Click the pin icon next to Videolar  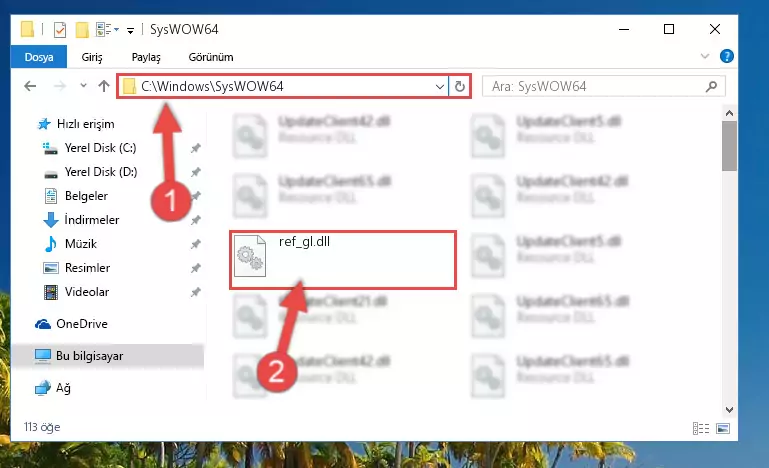196,292
